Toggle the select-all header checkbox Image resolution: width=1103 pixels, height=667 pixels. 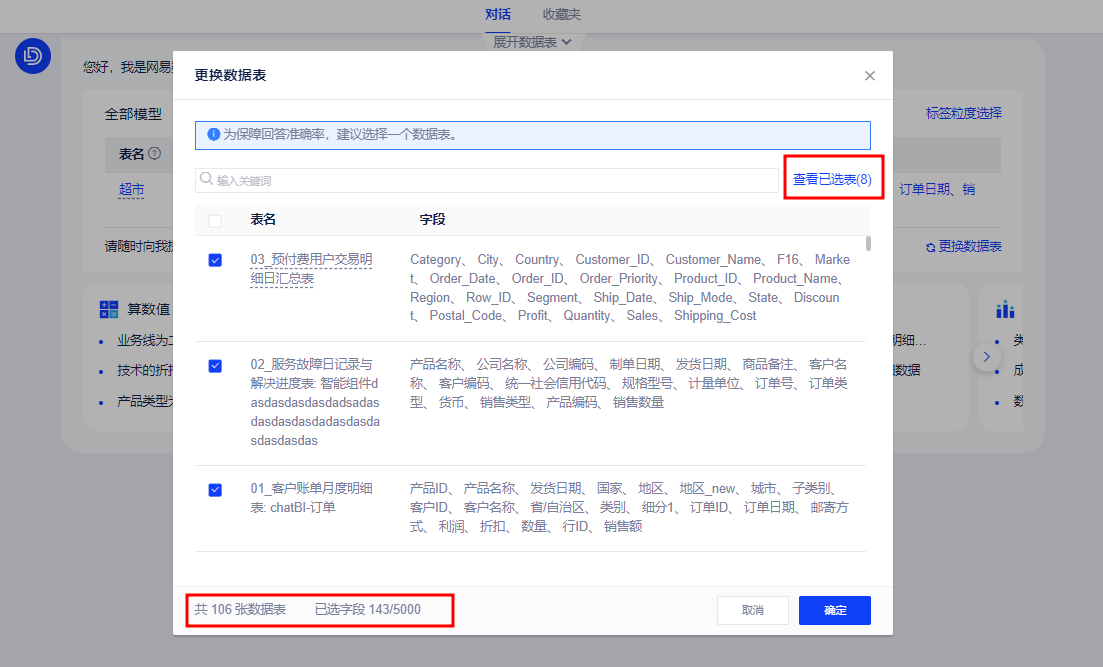point(215,220)
